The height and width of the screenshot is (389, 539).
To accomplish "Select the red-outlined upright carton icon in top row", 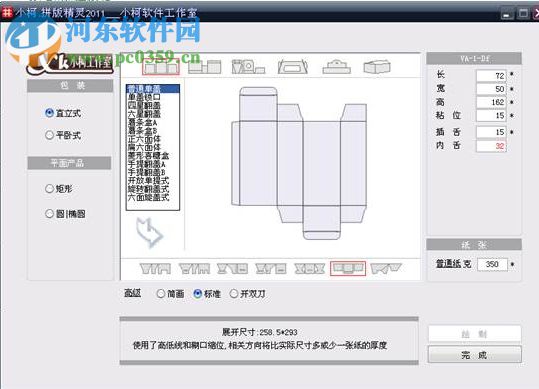I will point(161,67).
